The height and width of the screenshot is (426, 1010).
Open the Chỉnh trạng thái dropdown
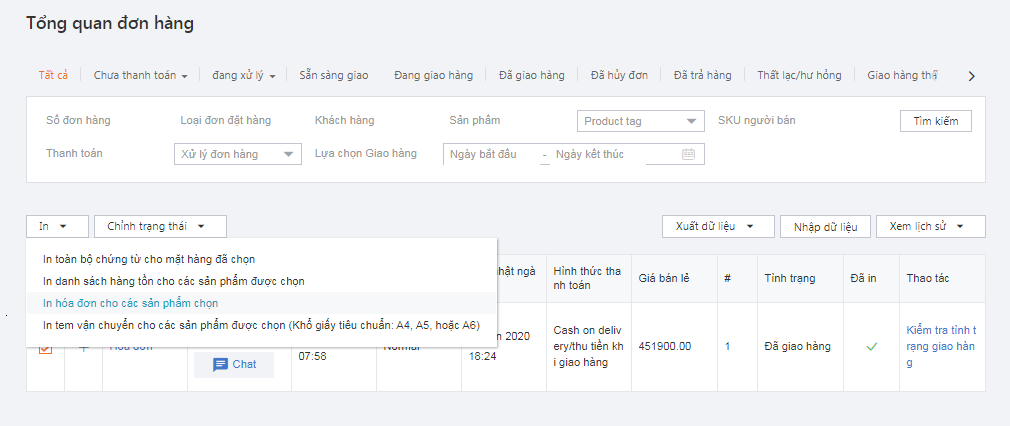(160, 227)
